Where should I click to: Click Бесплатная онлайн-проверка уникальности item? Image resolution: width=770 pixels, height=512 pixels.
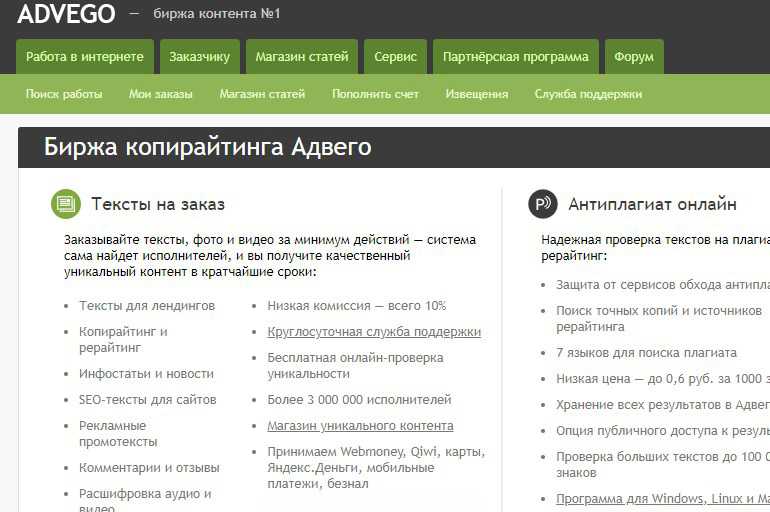pos(356,366)
